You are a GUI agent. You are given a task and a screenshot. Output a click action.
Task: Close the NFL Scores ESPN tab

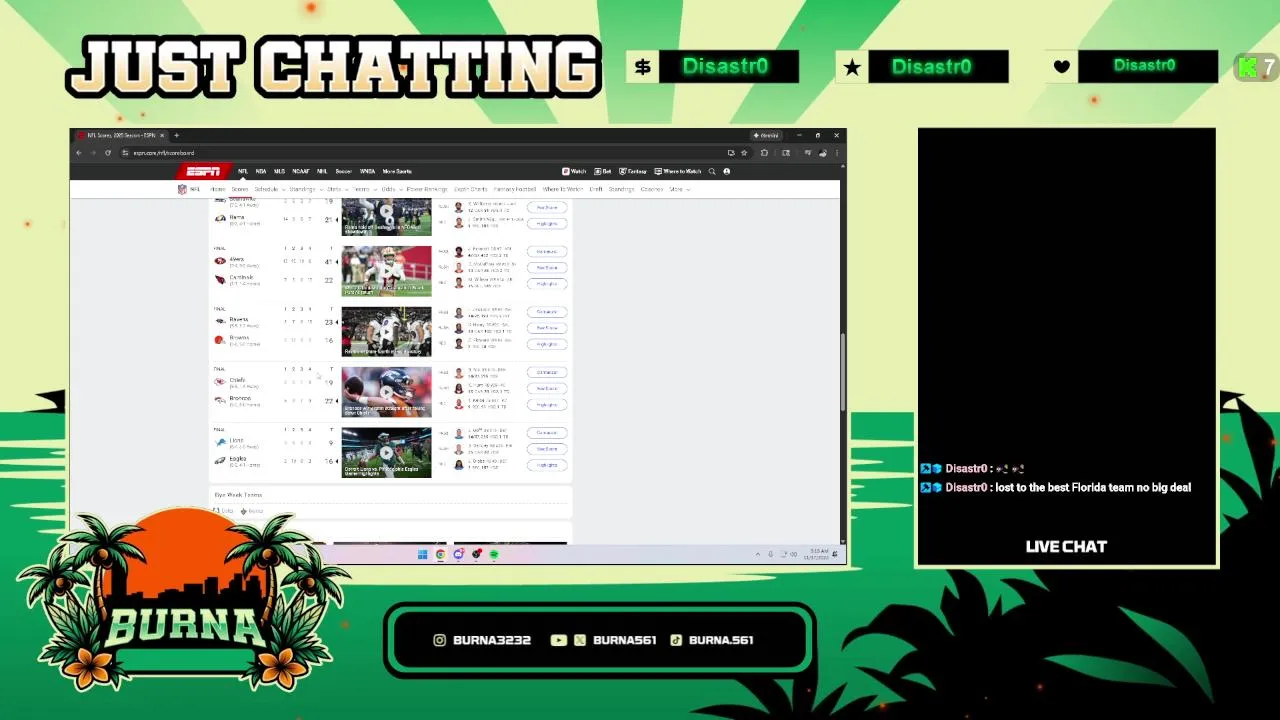pos(162,135)
